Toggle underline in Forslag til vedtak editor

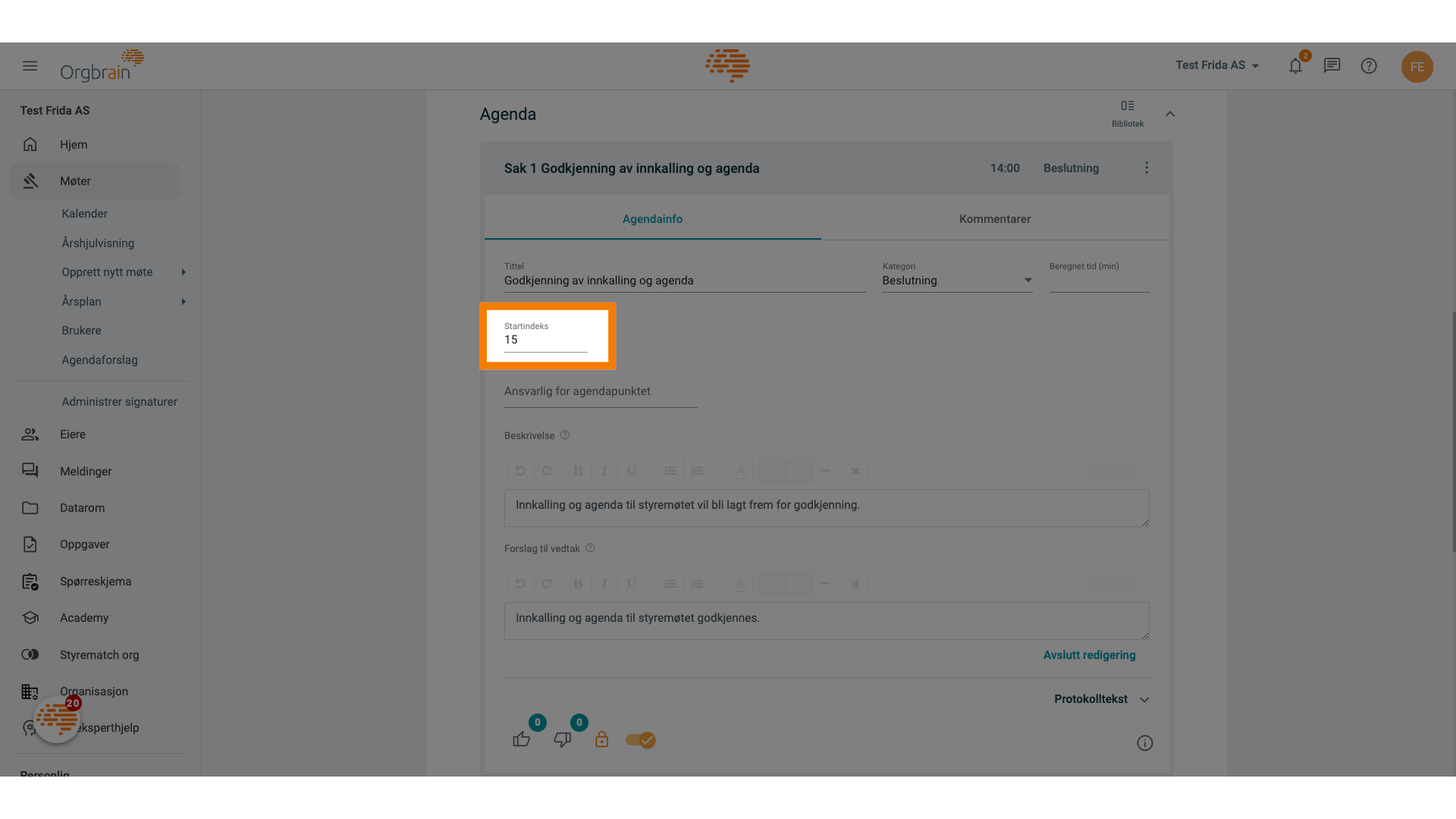(631, 584)
